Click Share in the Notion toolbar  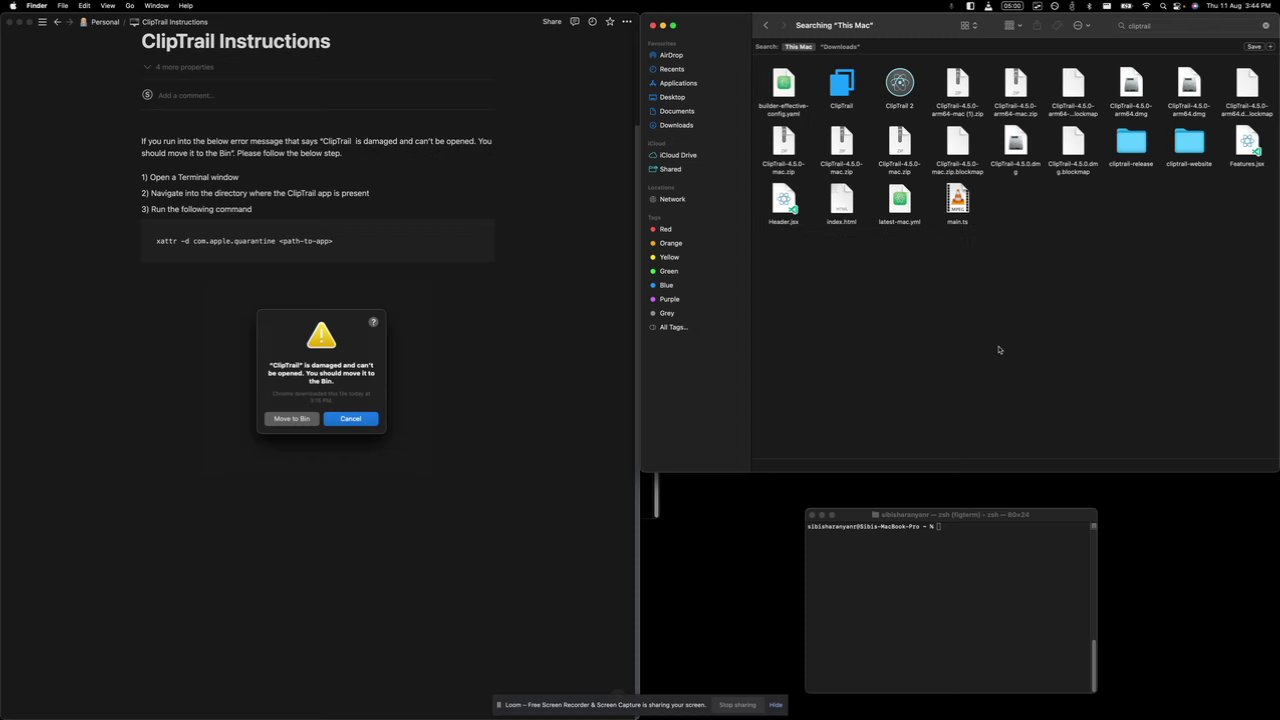click(x=552, y=22)
